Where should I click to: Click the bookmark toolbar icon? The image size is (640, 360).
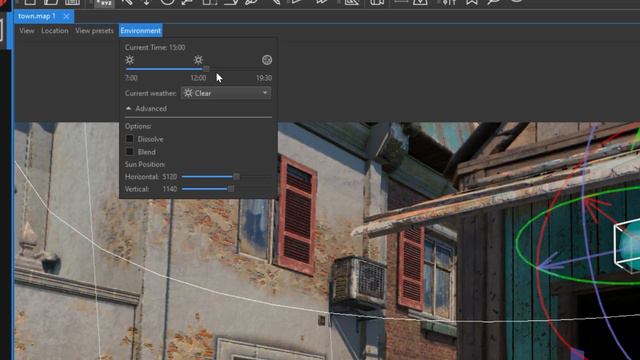pyautogui.click(x=472, y=2)
